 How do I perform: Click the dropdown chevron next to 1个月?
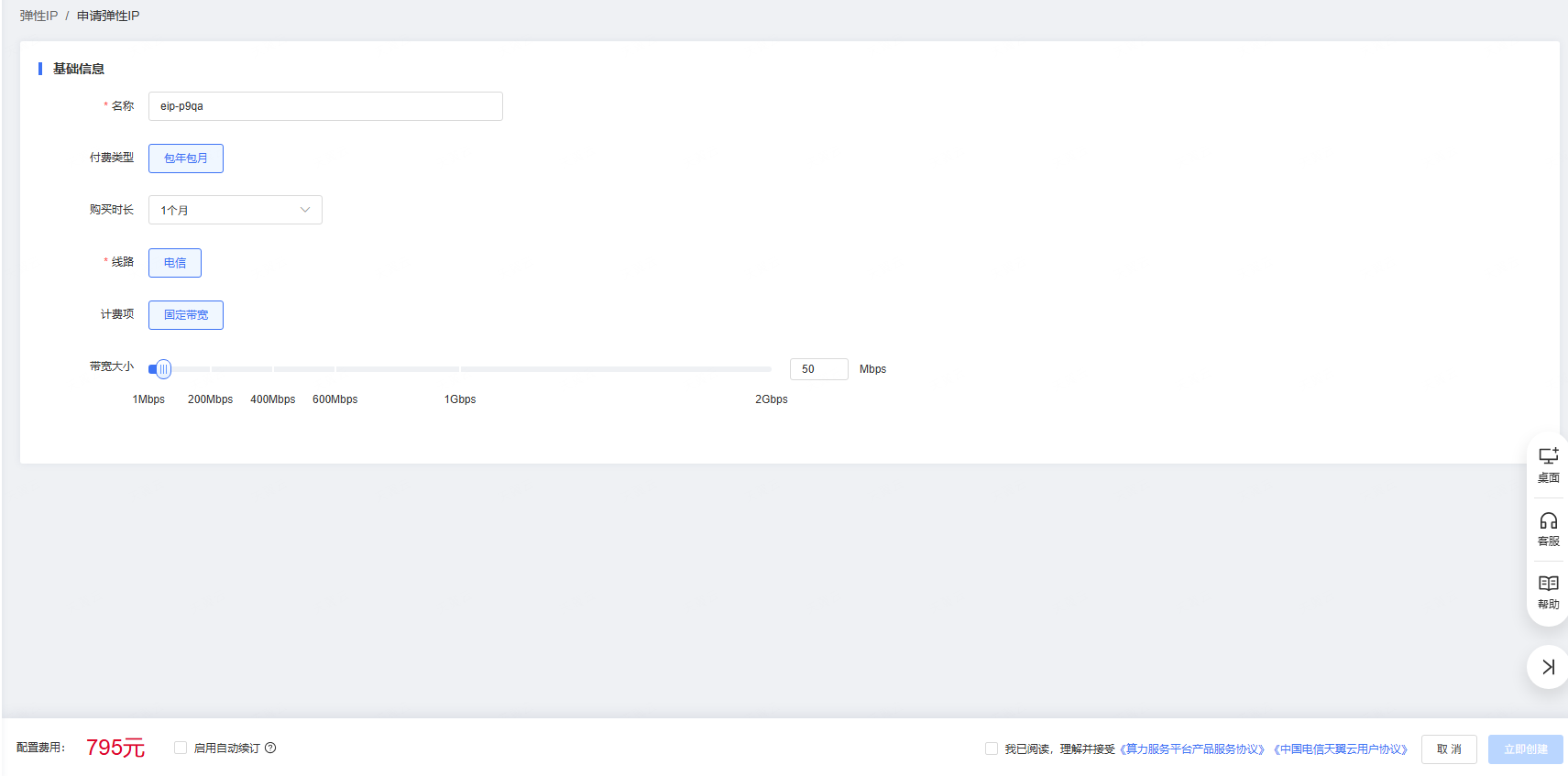(305, 210)
